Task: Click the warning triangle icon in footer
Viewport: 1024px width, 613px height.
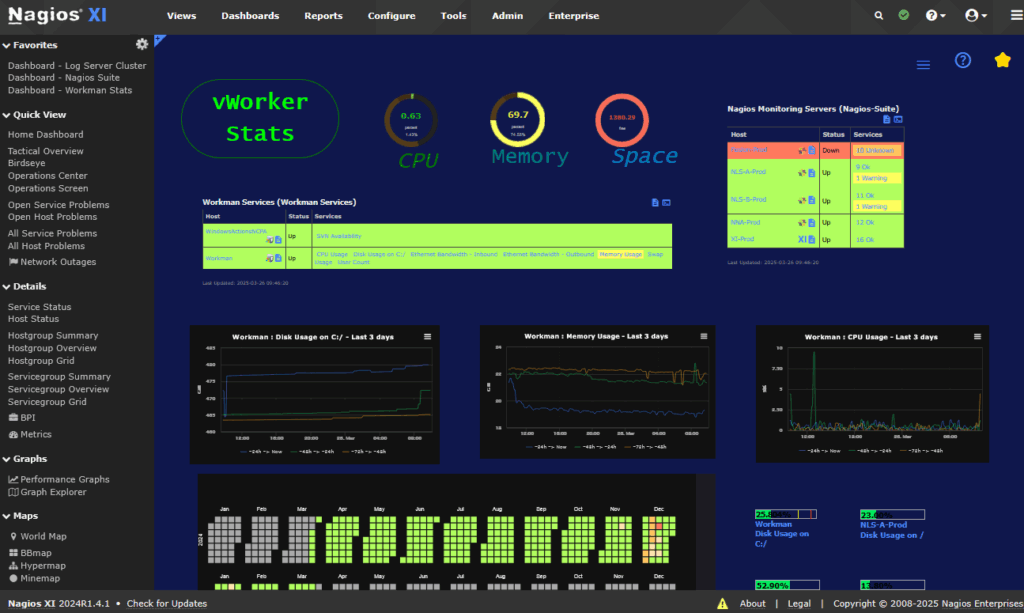Action: point(722,604)
